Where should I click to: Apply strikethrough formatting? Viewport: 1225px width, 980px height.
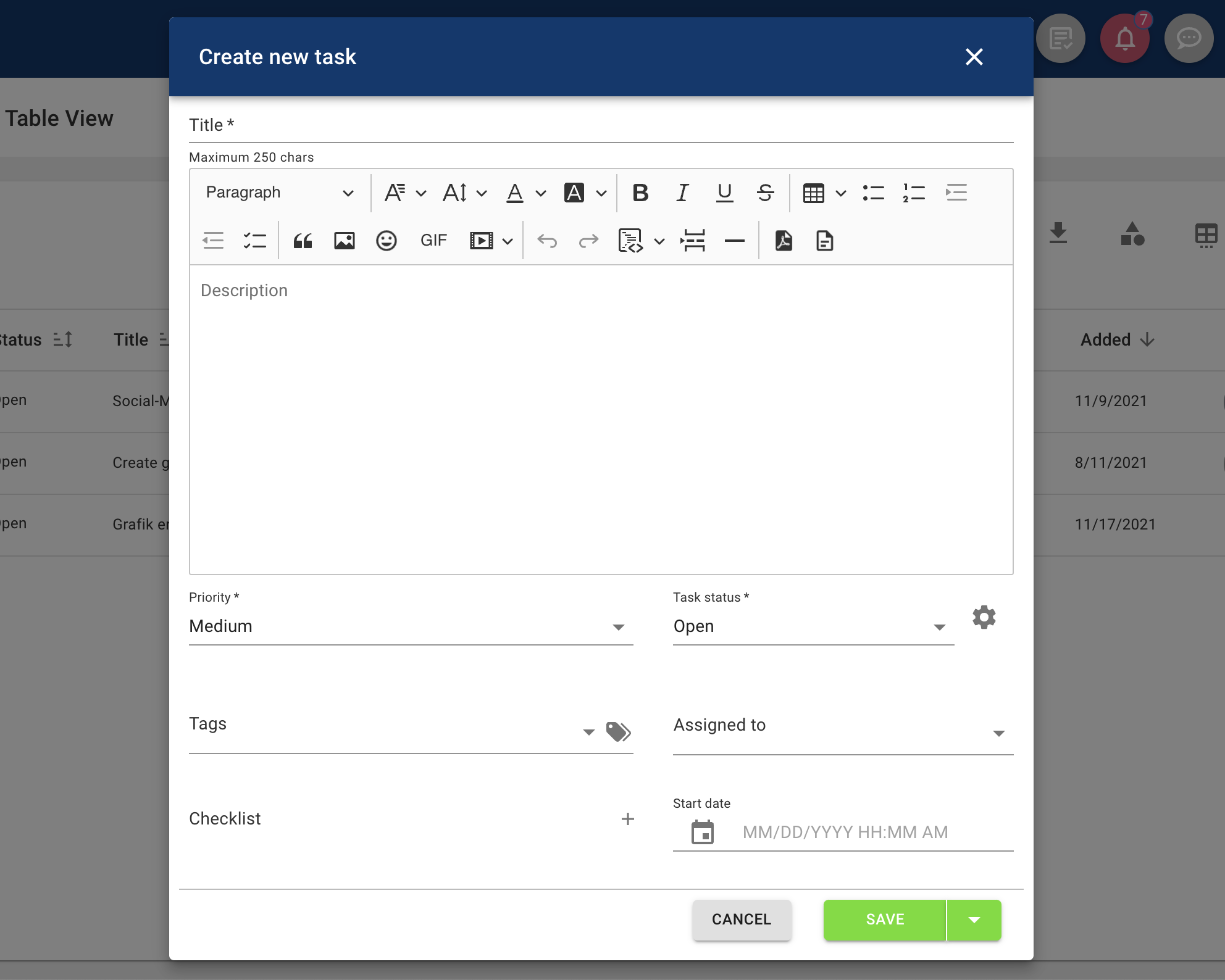click(766, 193)
